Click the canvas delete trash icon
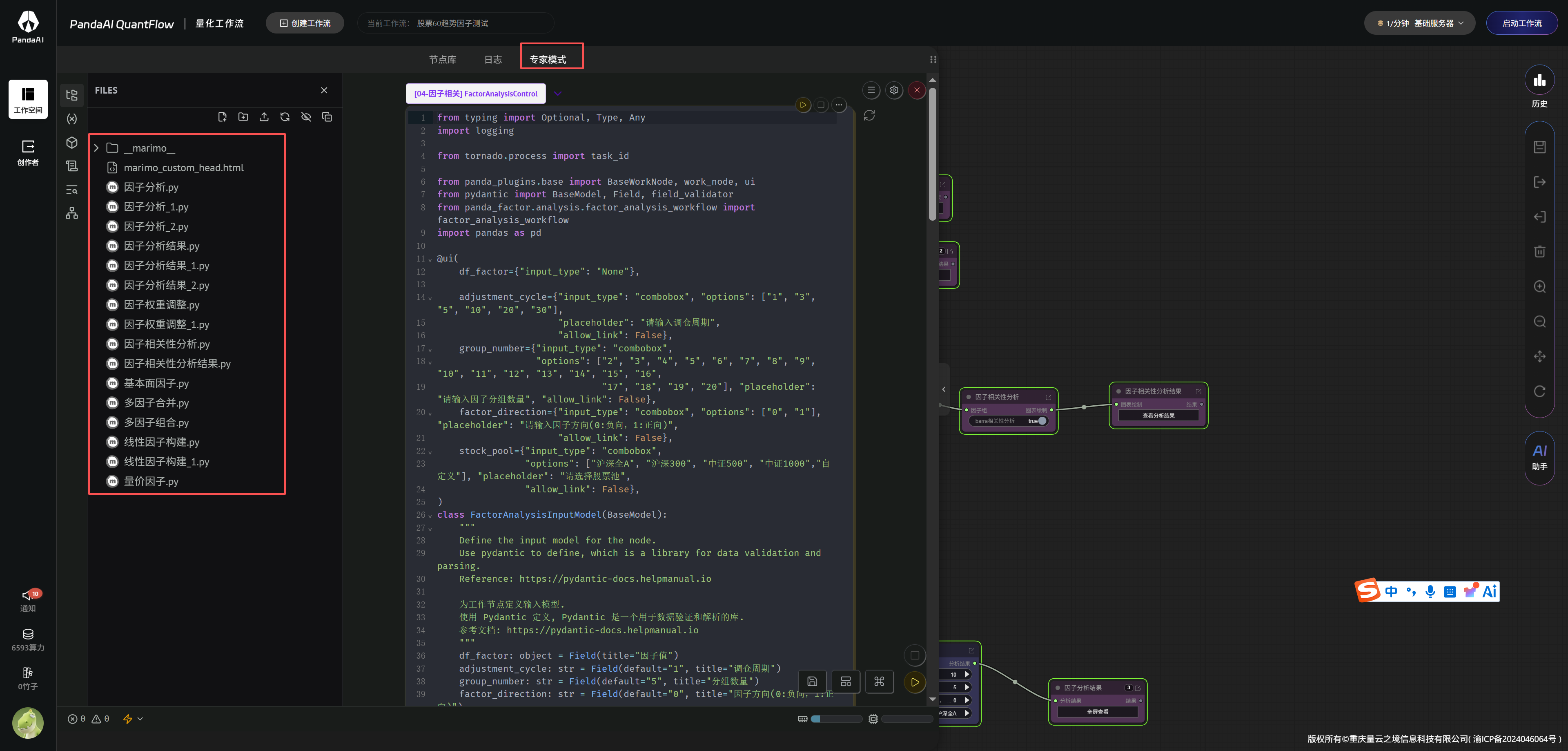This screenshot has width=1568, height=751. 1540,251
